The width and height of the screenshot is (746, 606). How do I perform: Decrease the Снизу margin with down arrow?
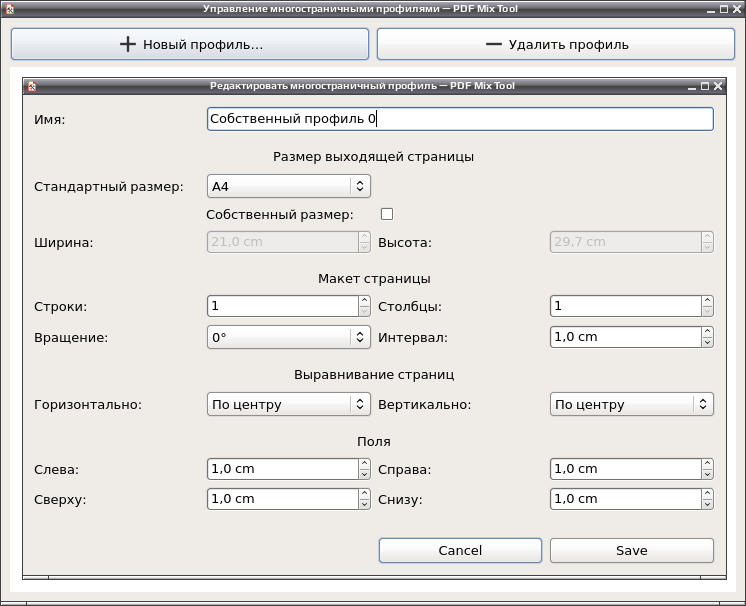pos(707,504)
